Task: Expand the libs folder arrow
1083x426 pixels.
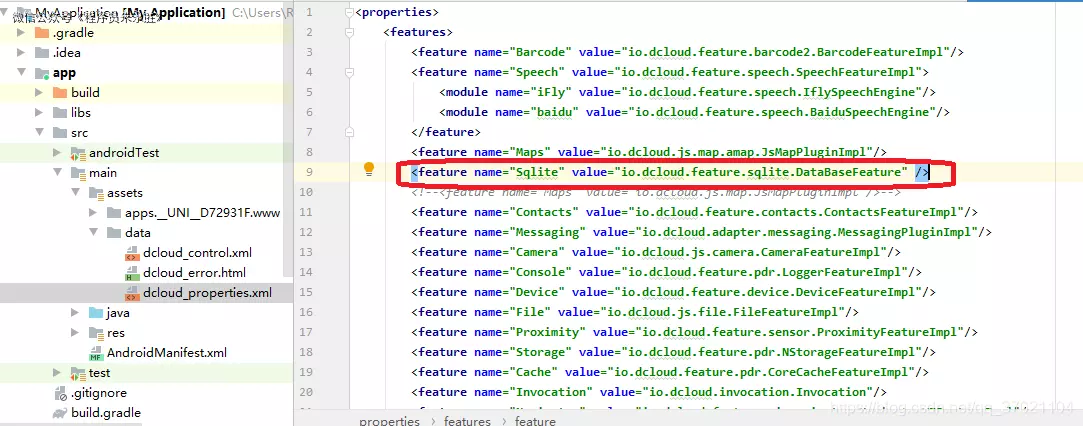Action: [40, 113]
